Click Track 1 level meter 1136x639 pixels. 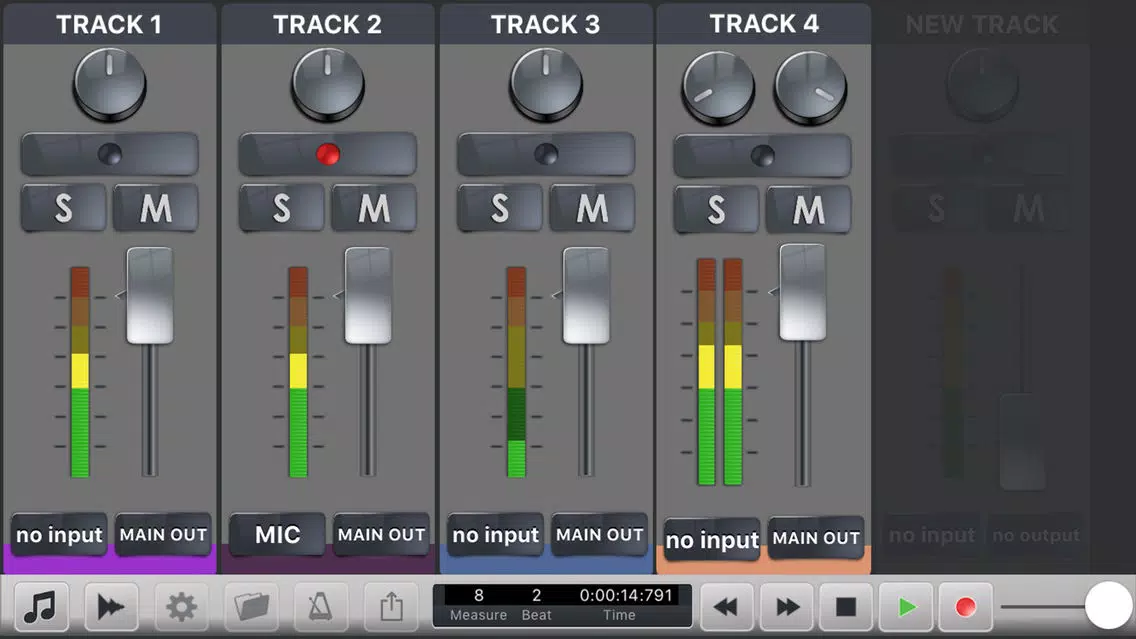pyautogui.click(x=80, y=372)
